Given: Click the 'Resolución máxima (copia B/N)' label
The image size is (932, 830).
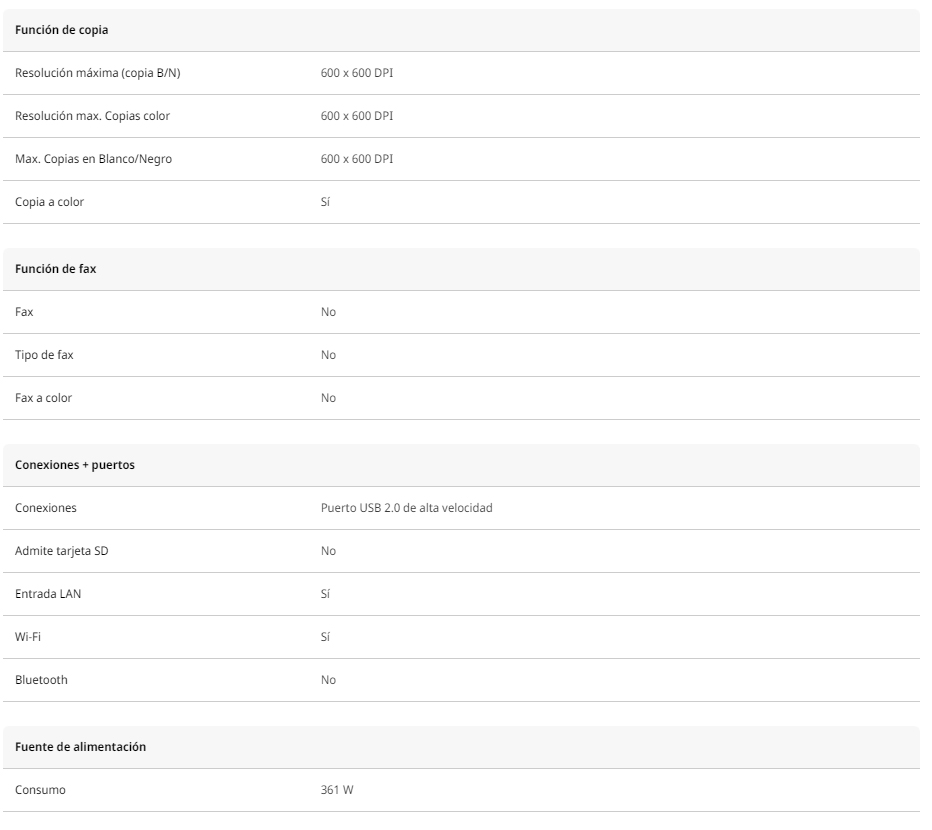Looking at the screenshot, I should pyautogui.click(x=97, y=73).
